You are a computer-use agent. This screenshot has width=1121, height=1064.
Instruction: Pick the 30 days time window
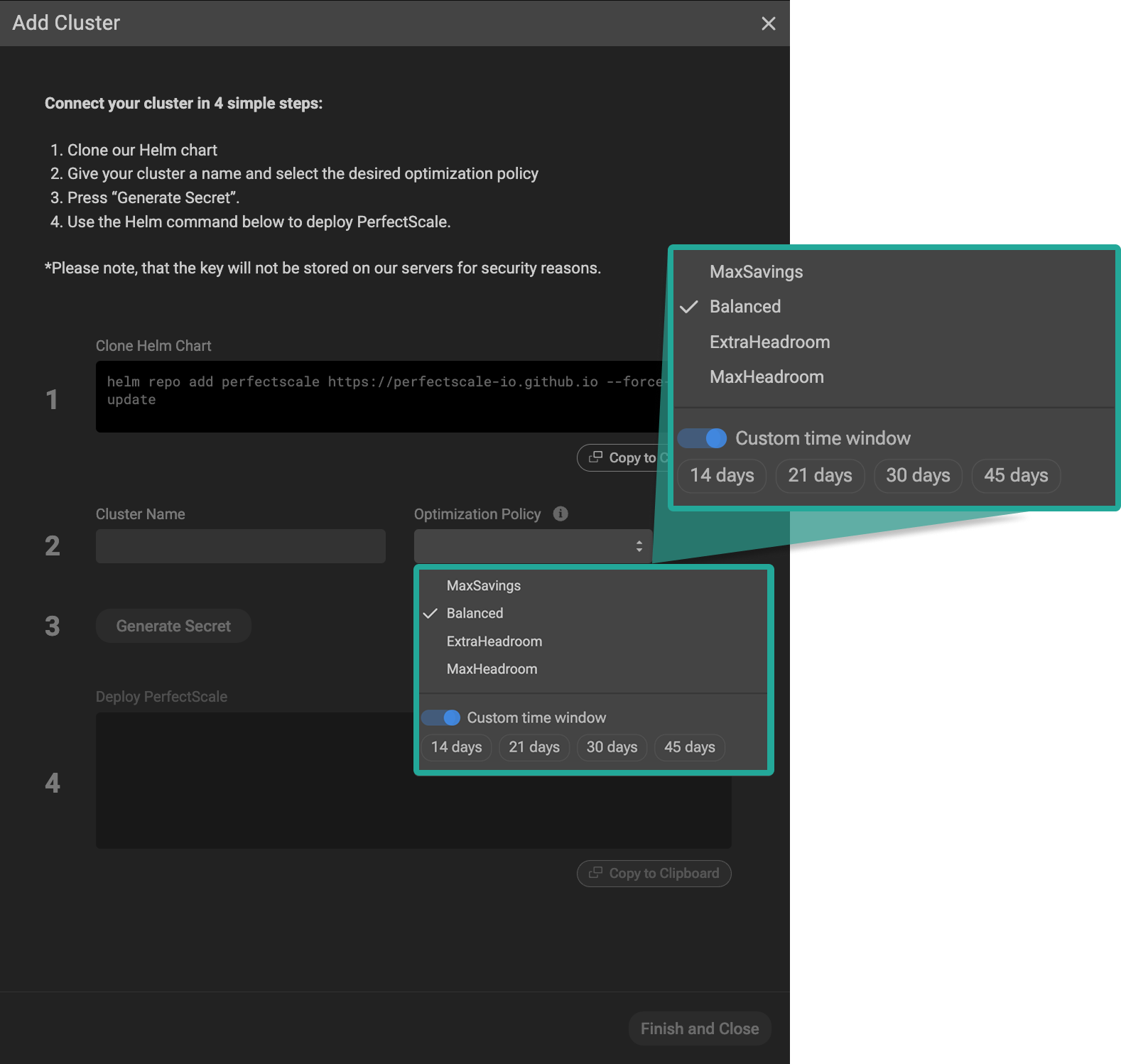click(x=612, y=747)
